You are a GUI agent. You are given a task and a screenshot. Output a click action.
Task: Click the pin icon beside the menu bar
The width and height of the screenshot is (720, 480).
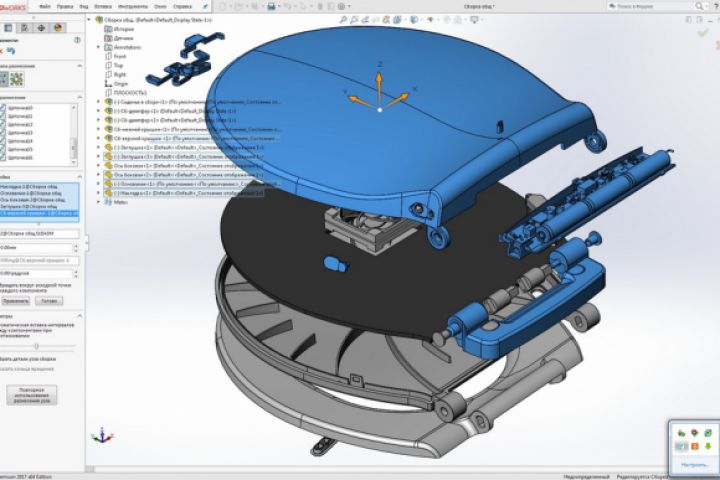pyautogui.click(x=205, y=6)
